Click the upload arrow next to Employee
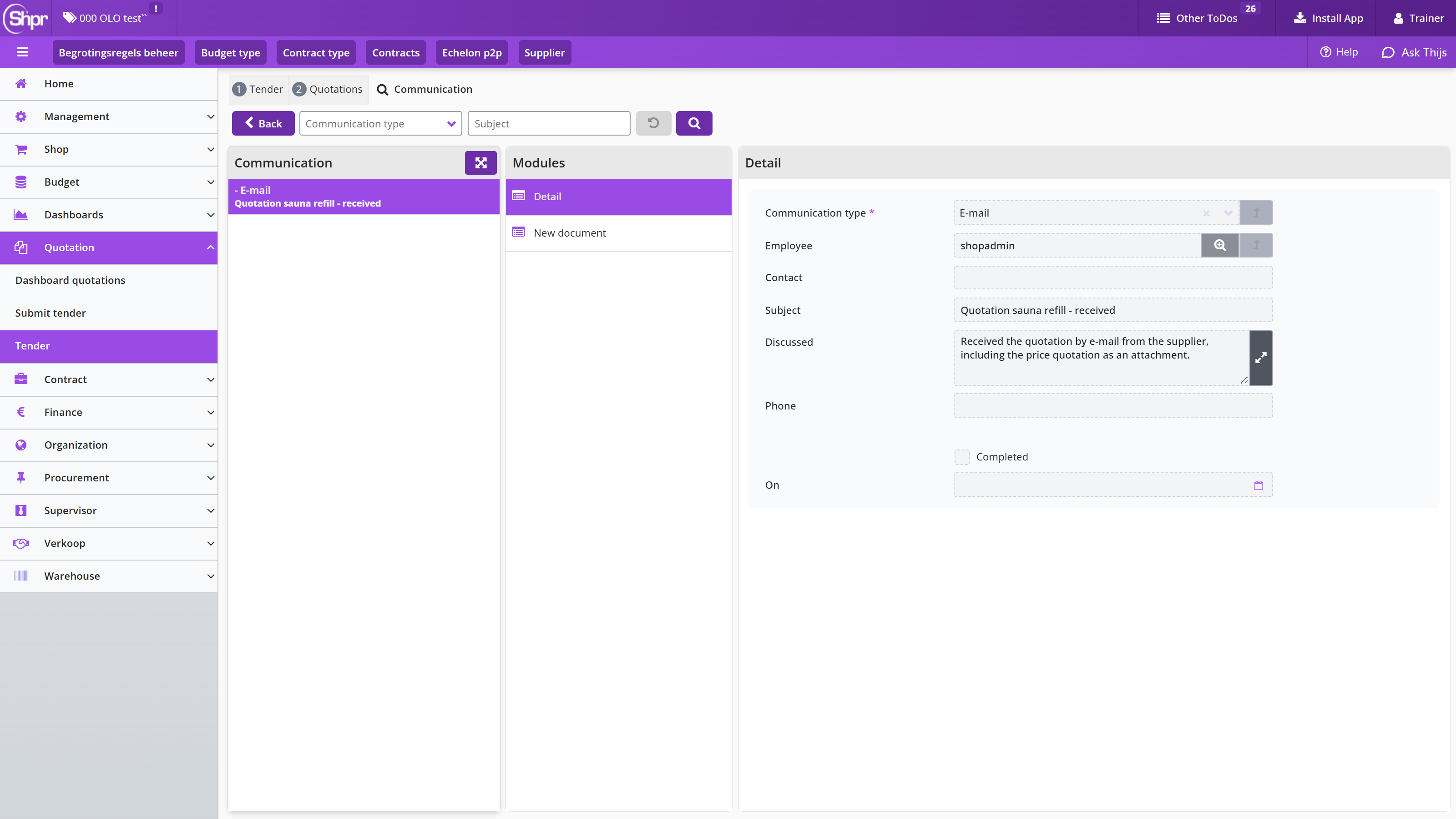1456x819 pixels. (x=1256, y=245)
